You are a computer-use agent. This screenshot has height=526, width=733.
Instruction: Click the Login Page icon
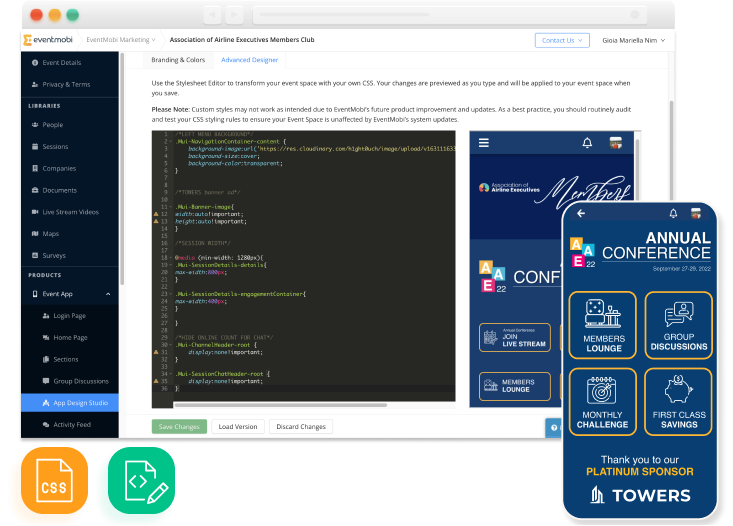46,316
